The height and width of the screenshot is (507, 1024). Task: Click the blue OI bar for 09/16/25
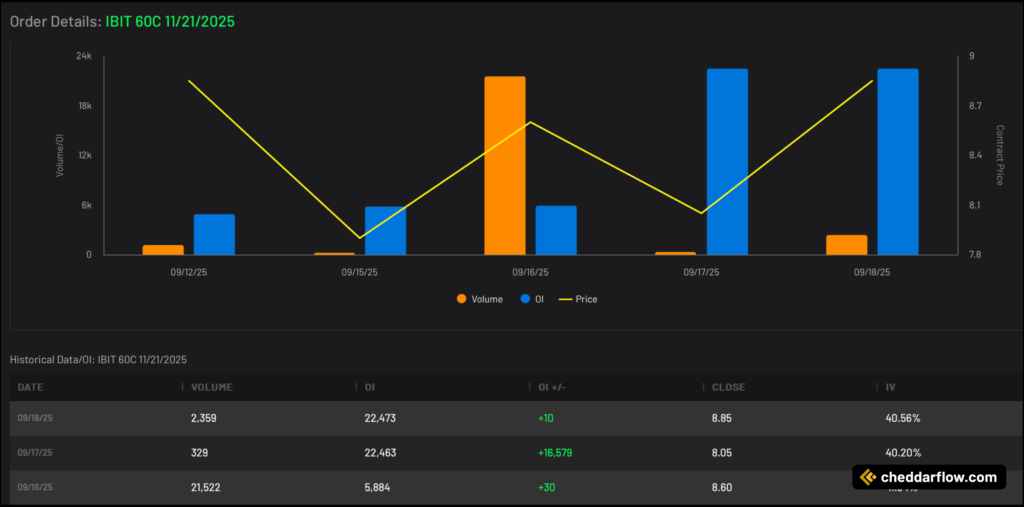click(556, 231)
